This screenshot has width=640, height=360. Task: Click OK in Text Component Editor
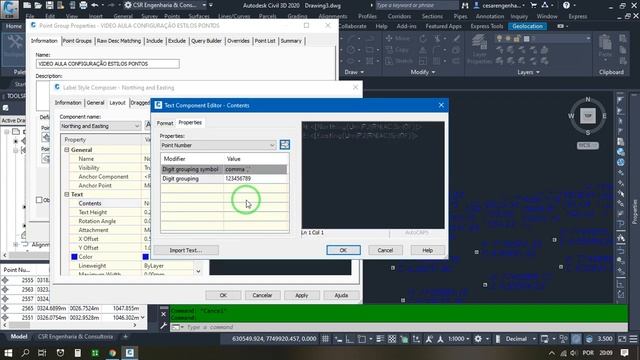[x=343, y=250]
